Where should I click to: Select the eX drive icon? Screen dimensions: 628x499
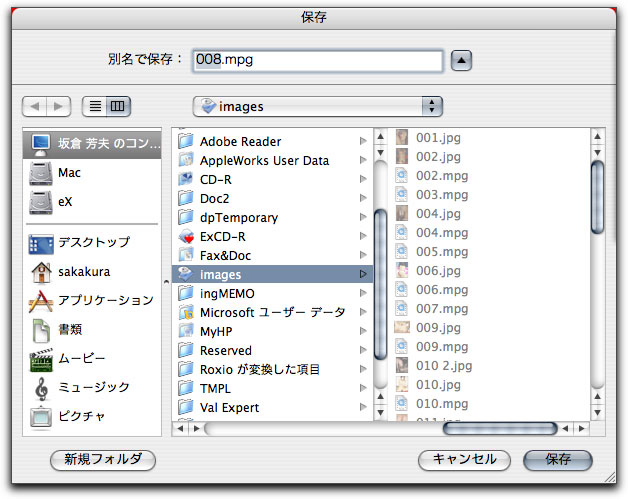coord(41,202)
